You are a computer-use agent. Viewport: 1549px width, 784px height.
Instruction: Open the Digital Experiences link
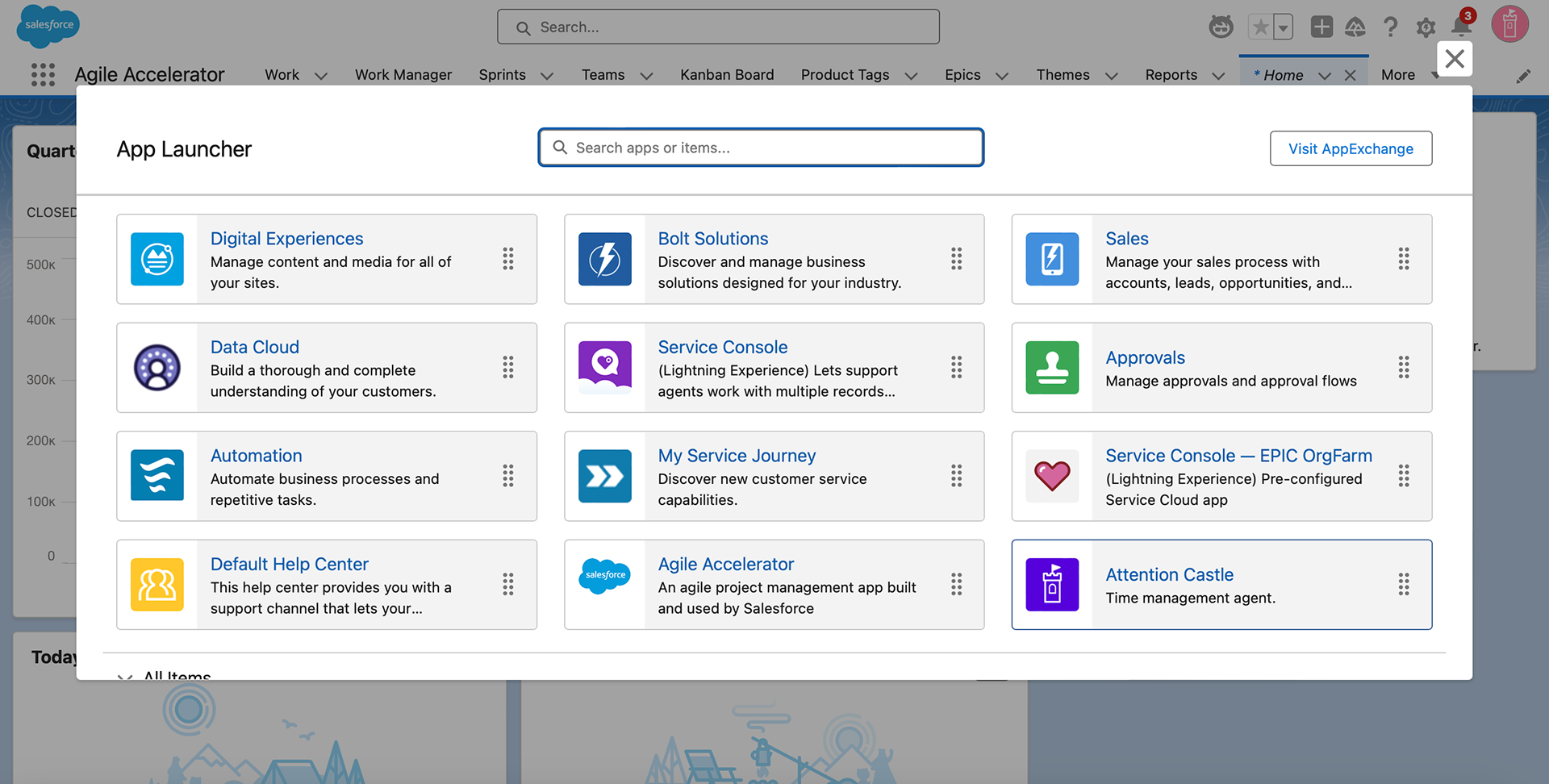coord(286,239)
